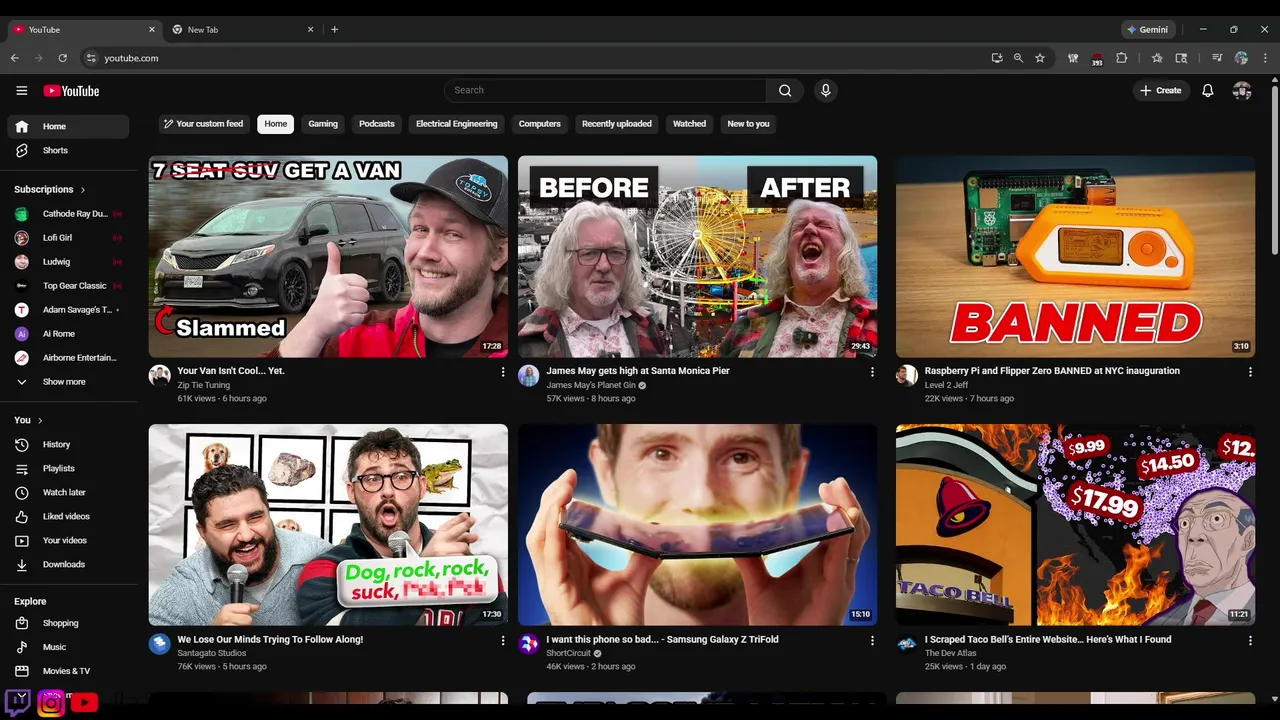The height and width of the screenshot is (720, 1280).
Task: Select the Watched filter chip
Action: [689, 124]
